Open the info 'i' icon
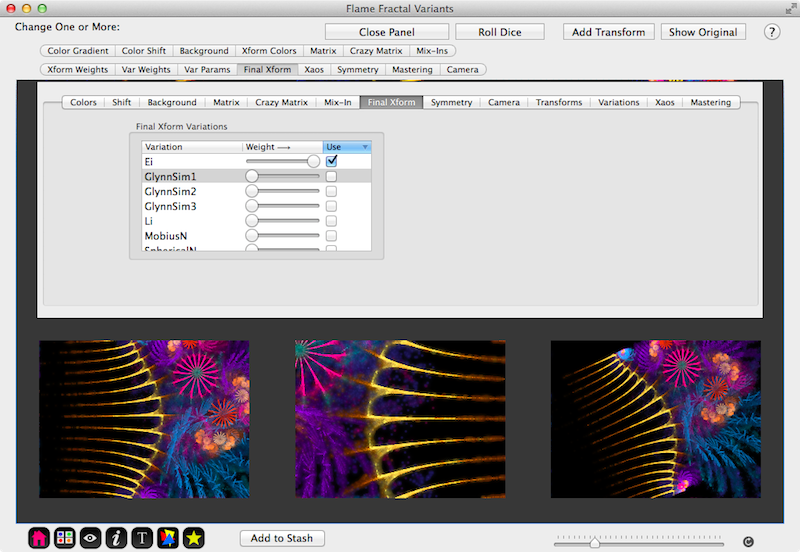The width and height of the screenshot is (800, 552). click(x=116, y=538)
